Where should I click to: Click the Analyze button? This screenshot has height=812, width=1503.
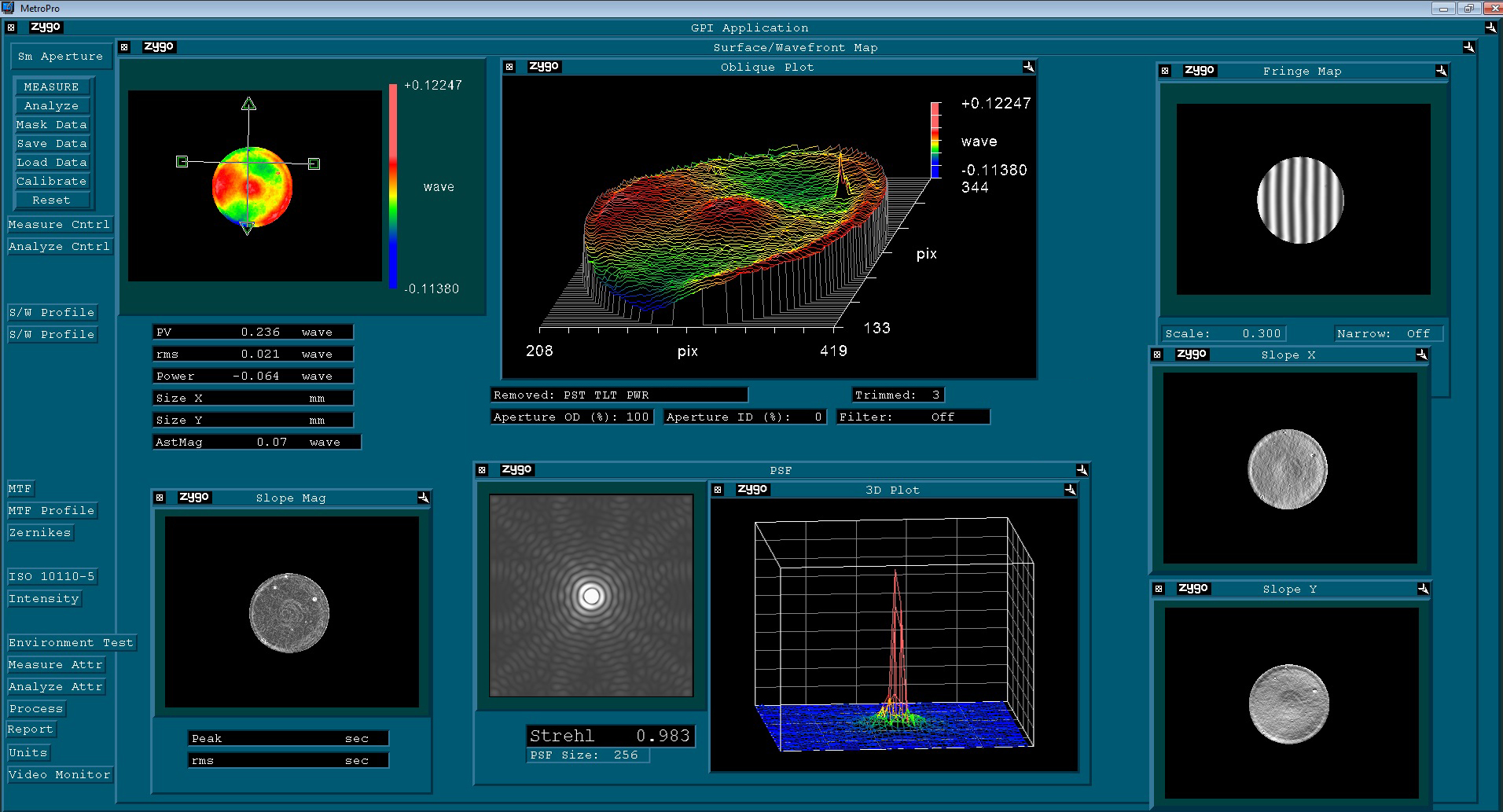(x=52, y=105)
